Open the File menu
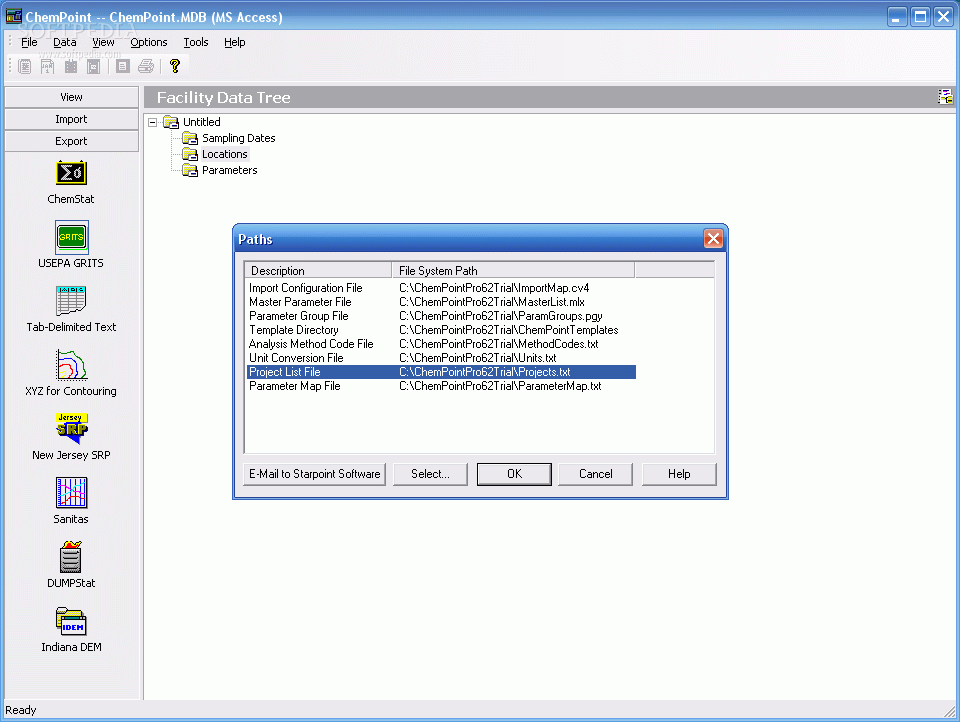The width and height of the screenshot is (960, 722). (x=29, y=42)
